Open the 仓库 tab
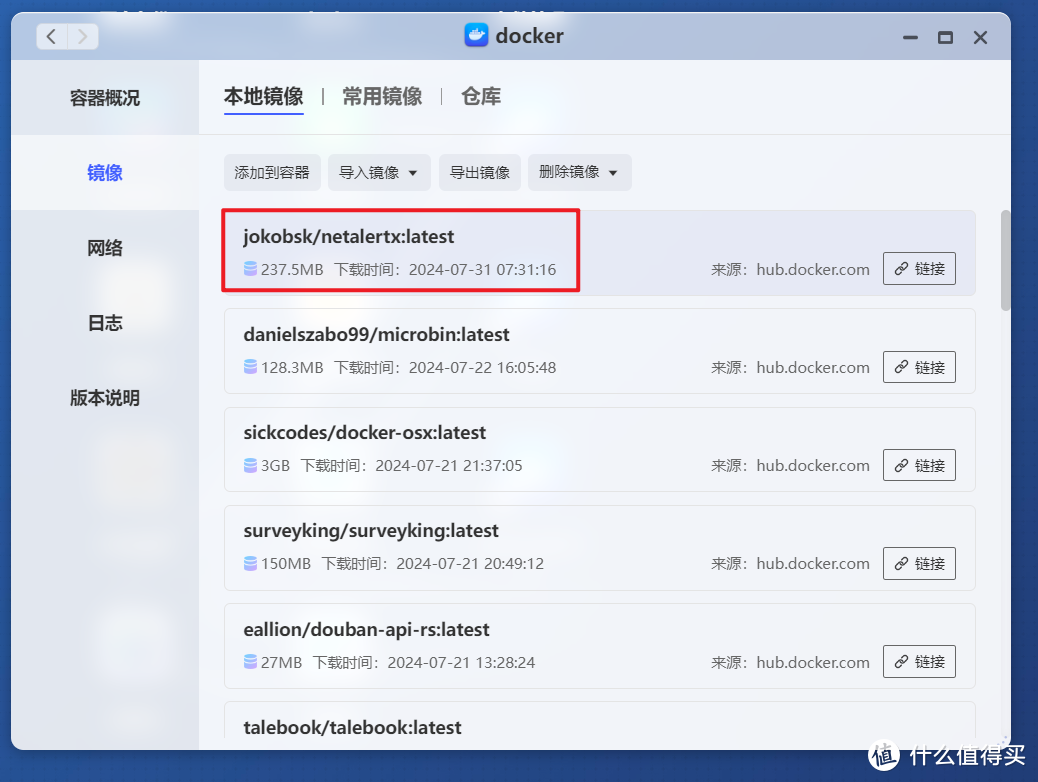 (x=480, y=96)
